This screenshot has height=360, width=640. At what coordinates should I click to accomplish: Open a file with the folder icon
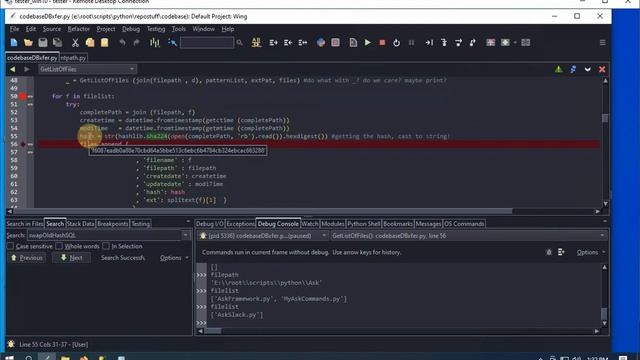tap(28, 42)
